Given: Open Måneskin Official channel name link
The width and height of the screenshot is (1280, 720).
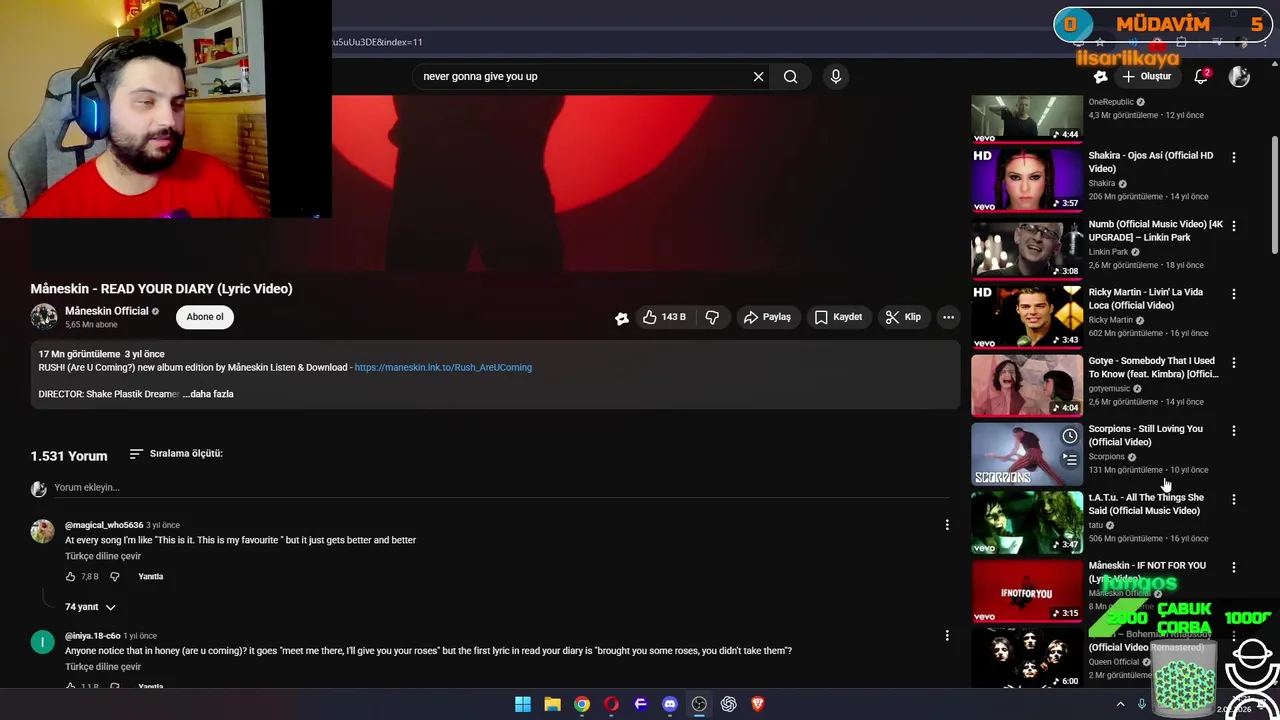Looking at the screenshot, I should click(106, 311).
